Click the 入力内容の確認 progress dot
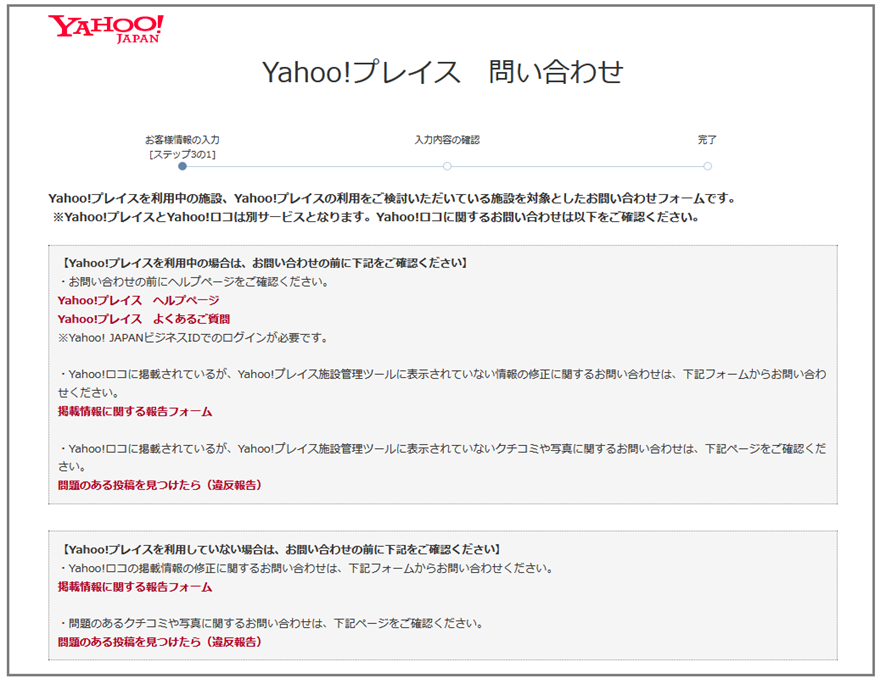Image resolution: width=886 pixels, height=684 pixels. (447, 166)
